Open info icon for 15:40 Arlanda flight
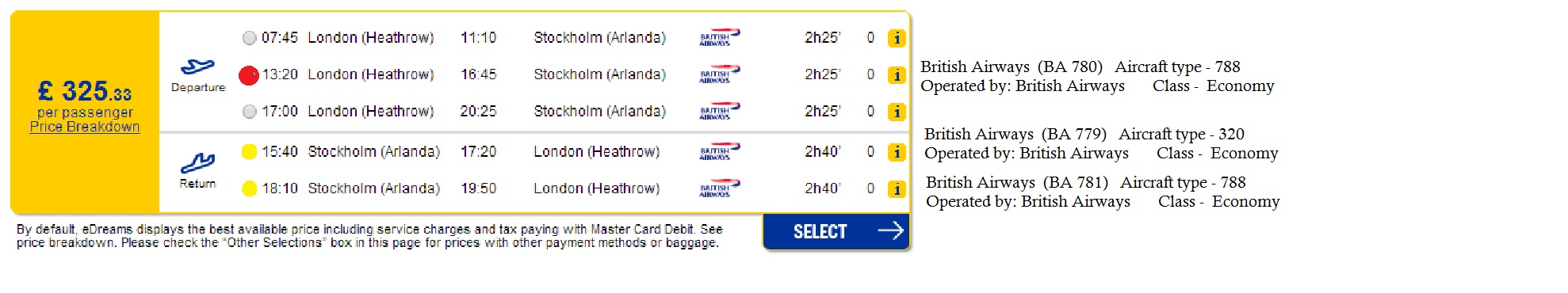 tap(897, 152)
